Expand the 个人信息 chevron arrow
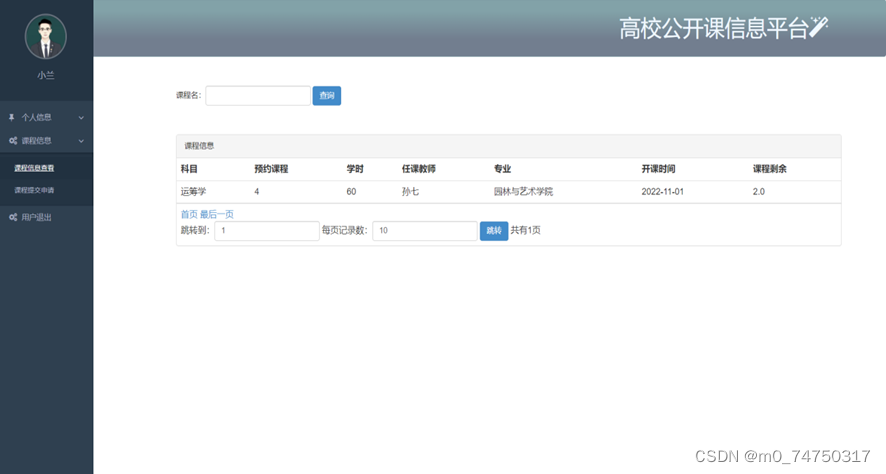The height and width of the screenshot is (474, 886). (81, 118)
